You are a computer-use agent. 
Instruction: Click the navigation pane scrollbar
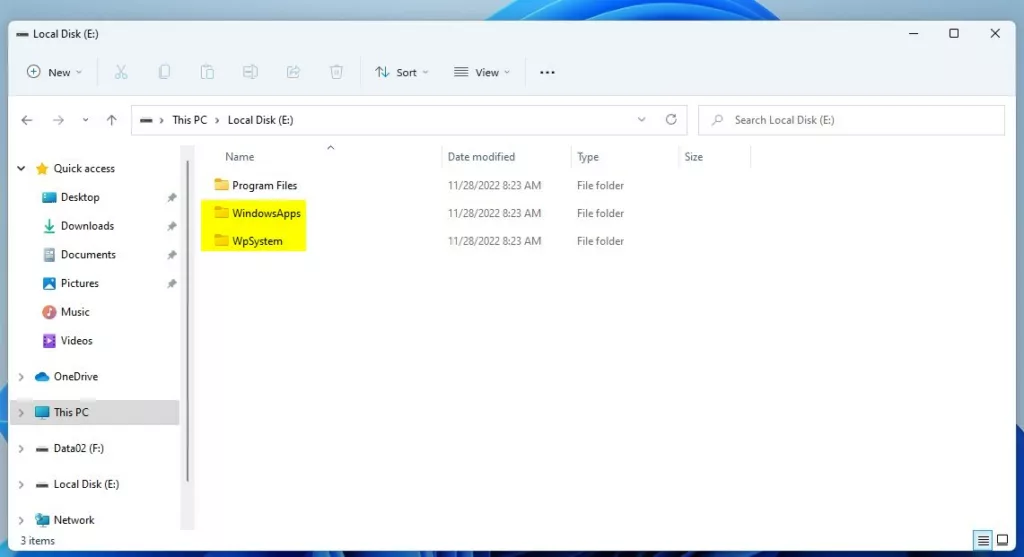(x=187, y=320)
